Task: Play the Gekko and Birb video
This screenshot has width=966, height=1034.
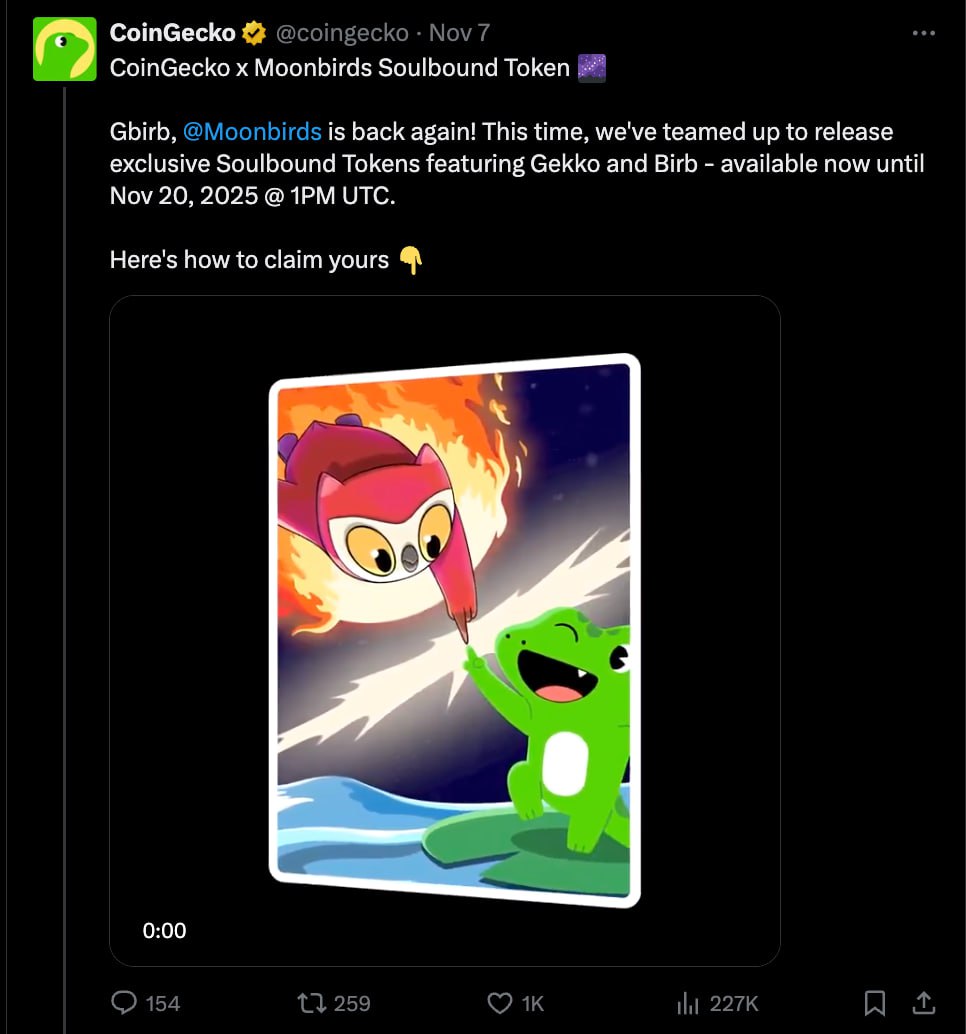Action: (x=445, y=630)
